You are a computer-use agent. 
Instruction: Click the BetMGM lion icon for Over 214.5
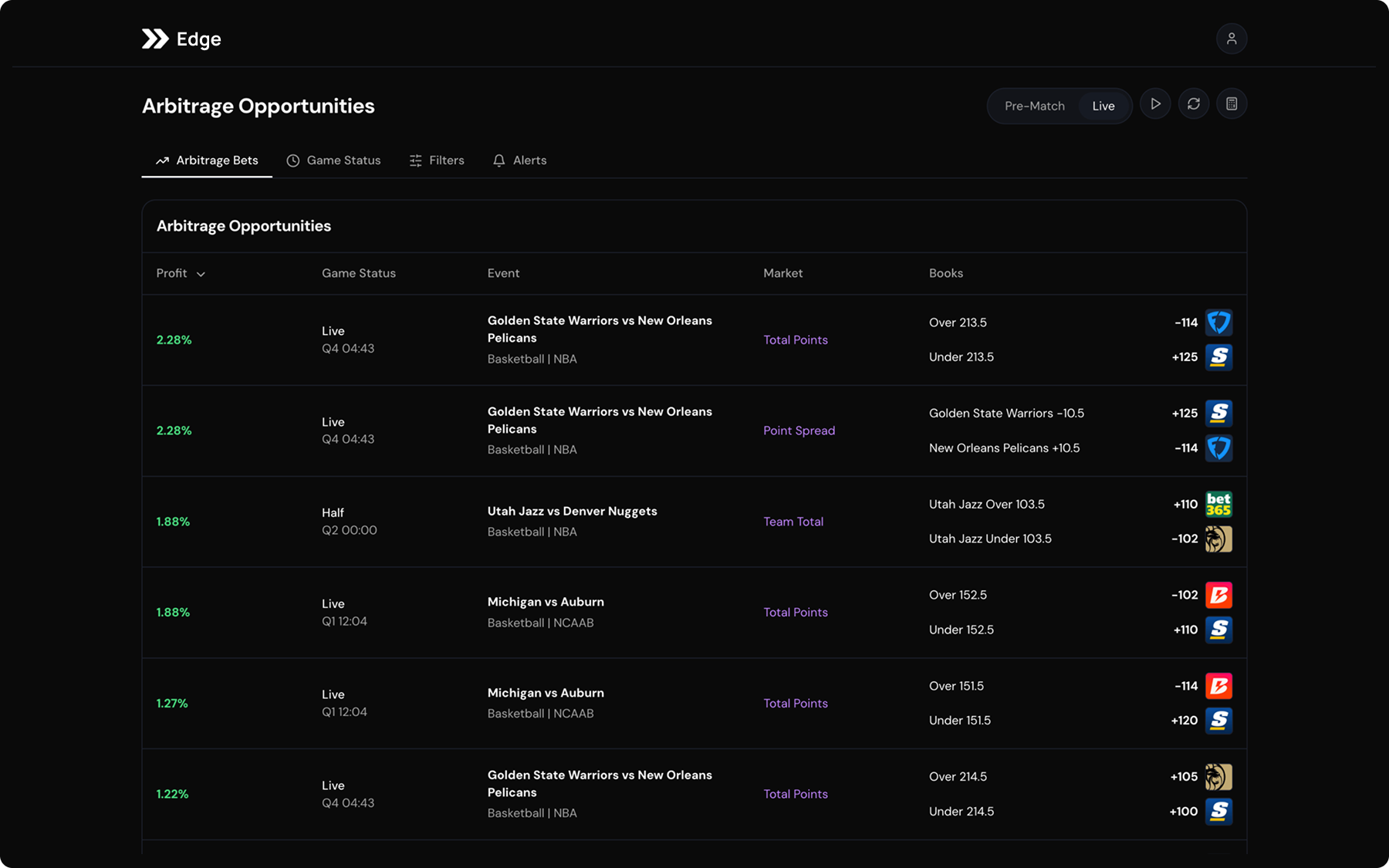pyautogui.click(x=1218, y=777)
